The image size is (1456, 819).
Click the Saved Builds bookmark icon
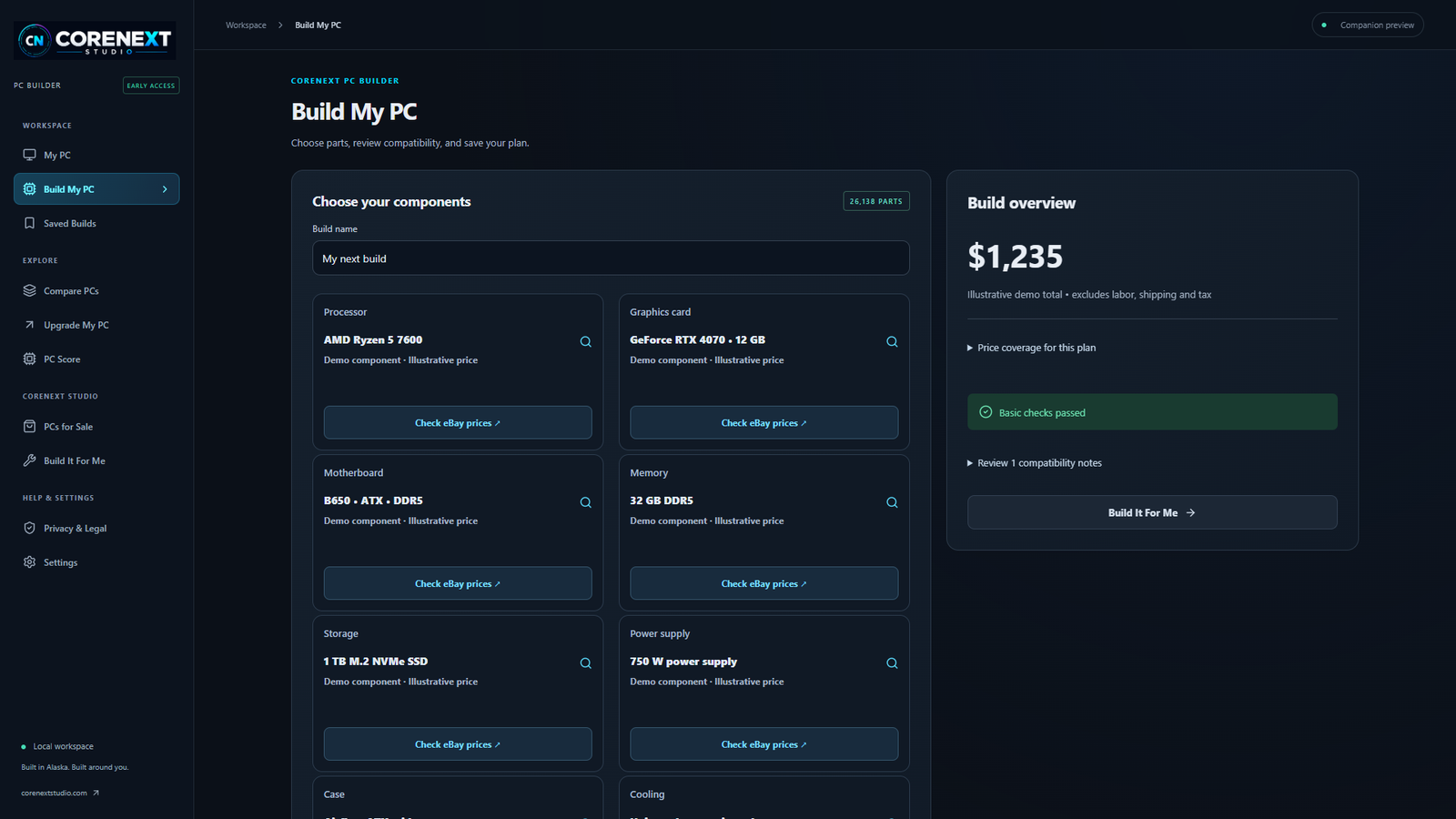click(x=29, y=223)
